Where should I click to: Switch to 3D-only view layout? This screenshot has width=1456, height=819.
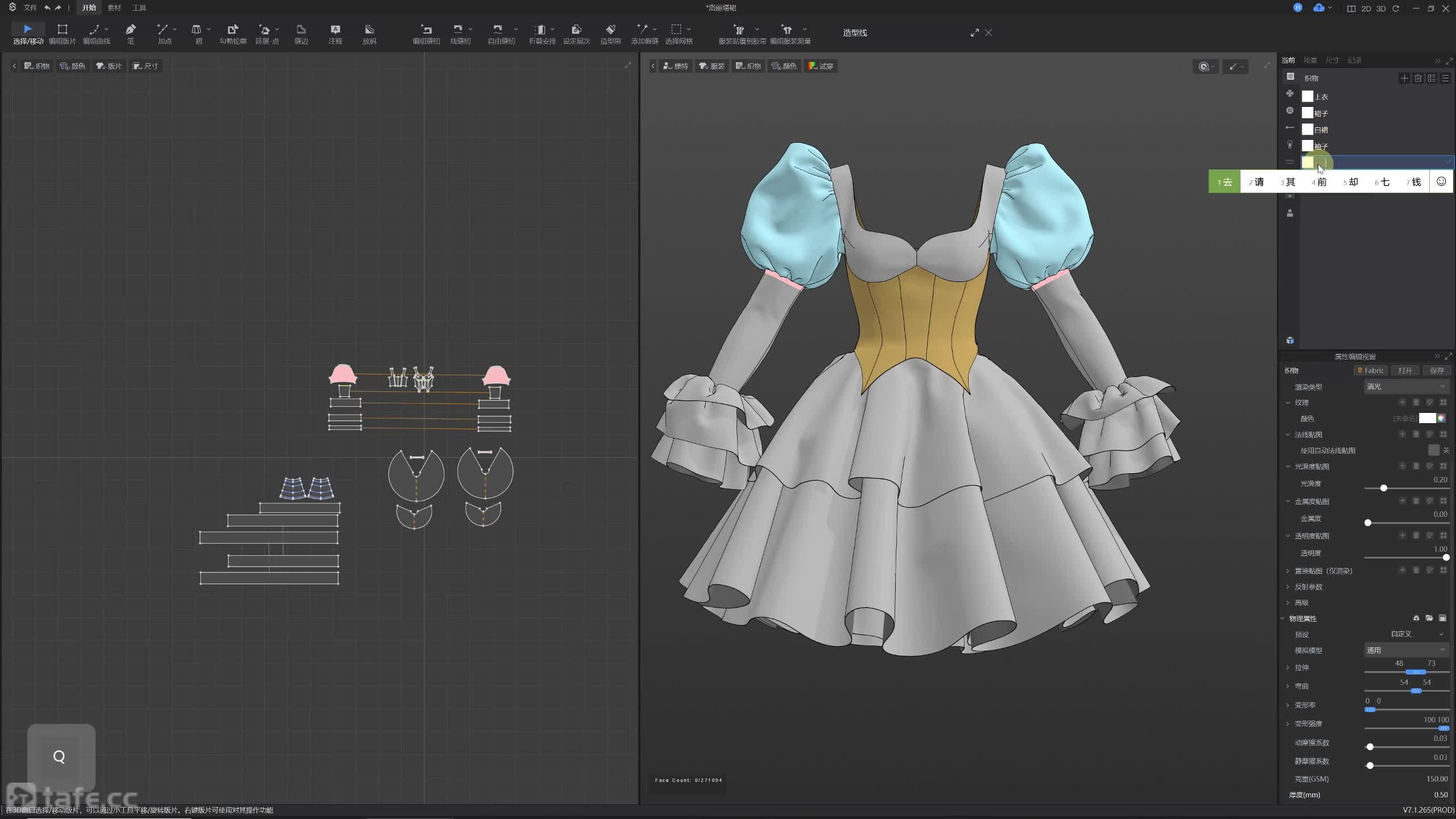(1381, 9)
